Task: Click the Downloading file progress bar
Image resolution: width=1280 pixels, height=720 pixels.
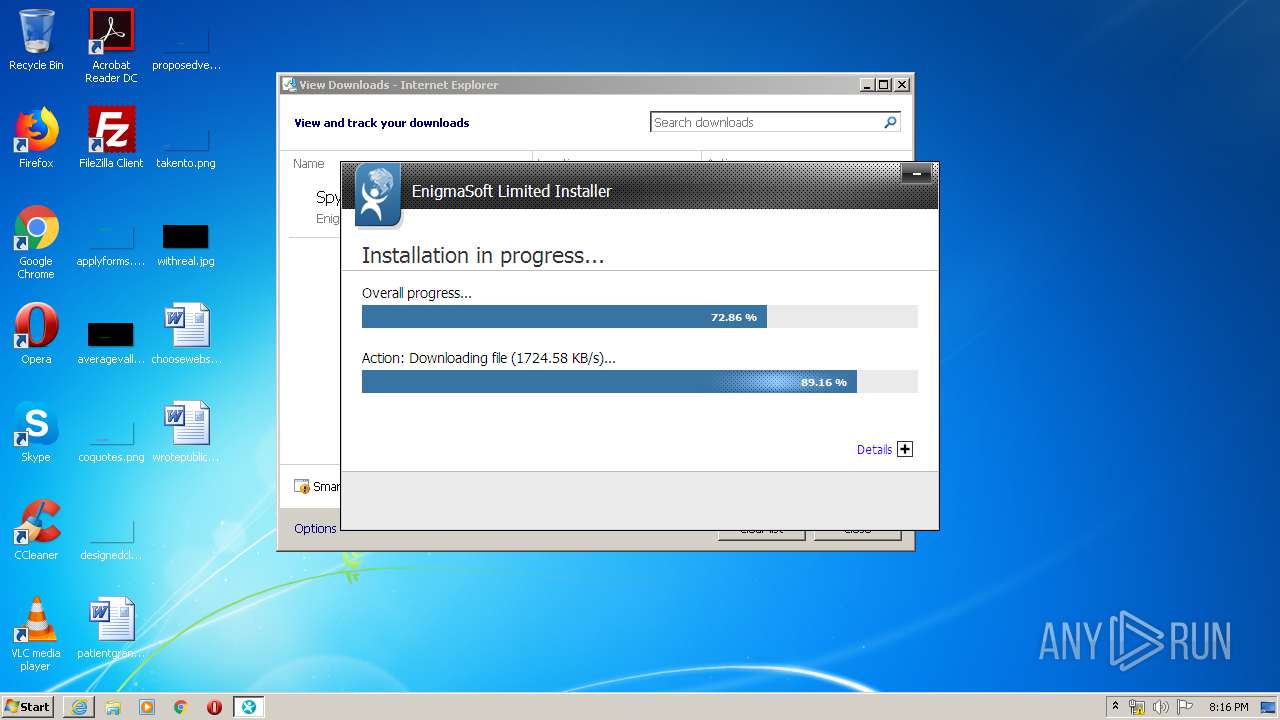Action: coord(640,382)
